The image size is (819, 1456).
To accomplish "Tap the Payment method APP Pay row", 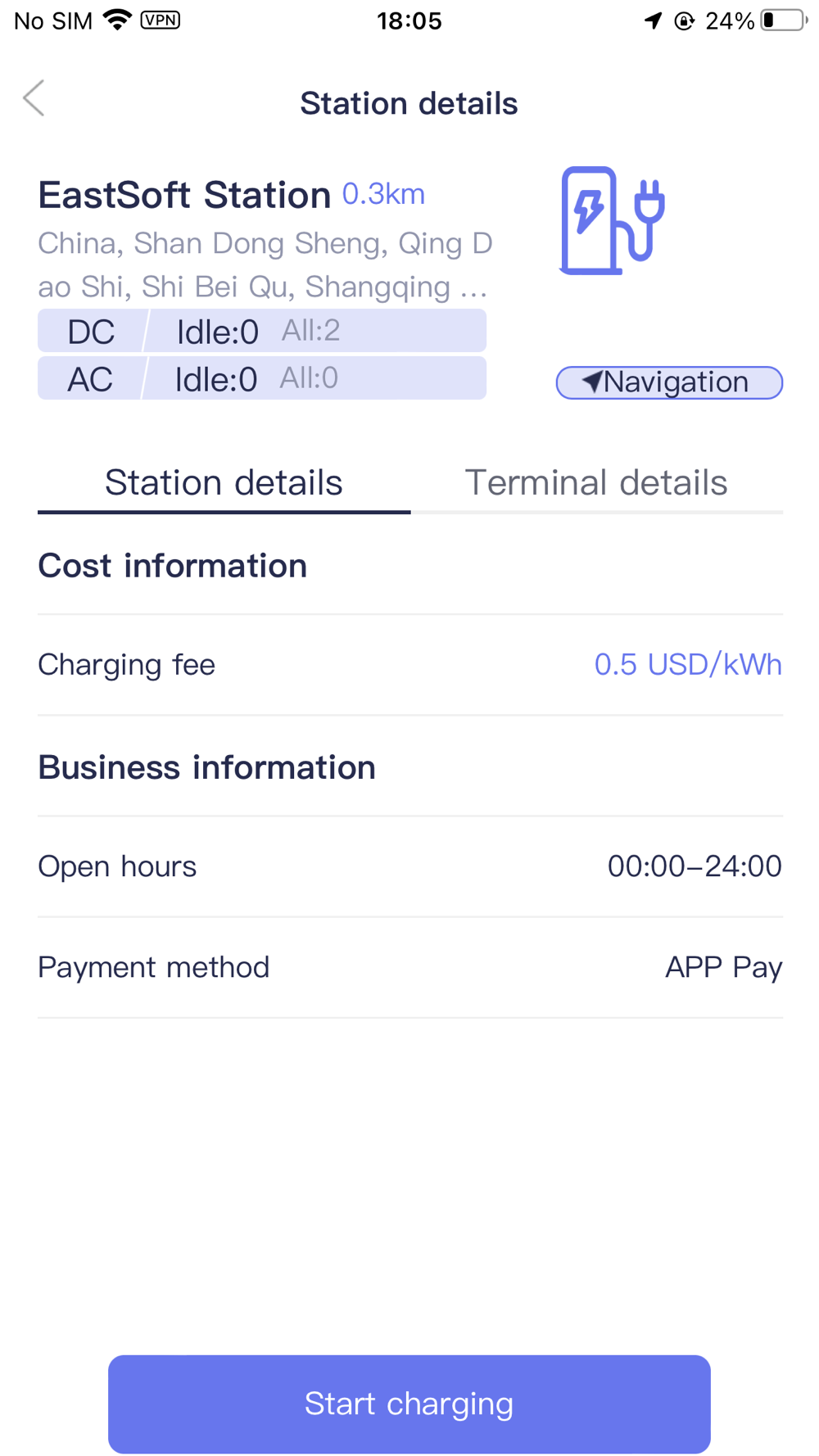I will pos(409,967).
